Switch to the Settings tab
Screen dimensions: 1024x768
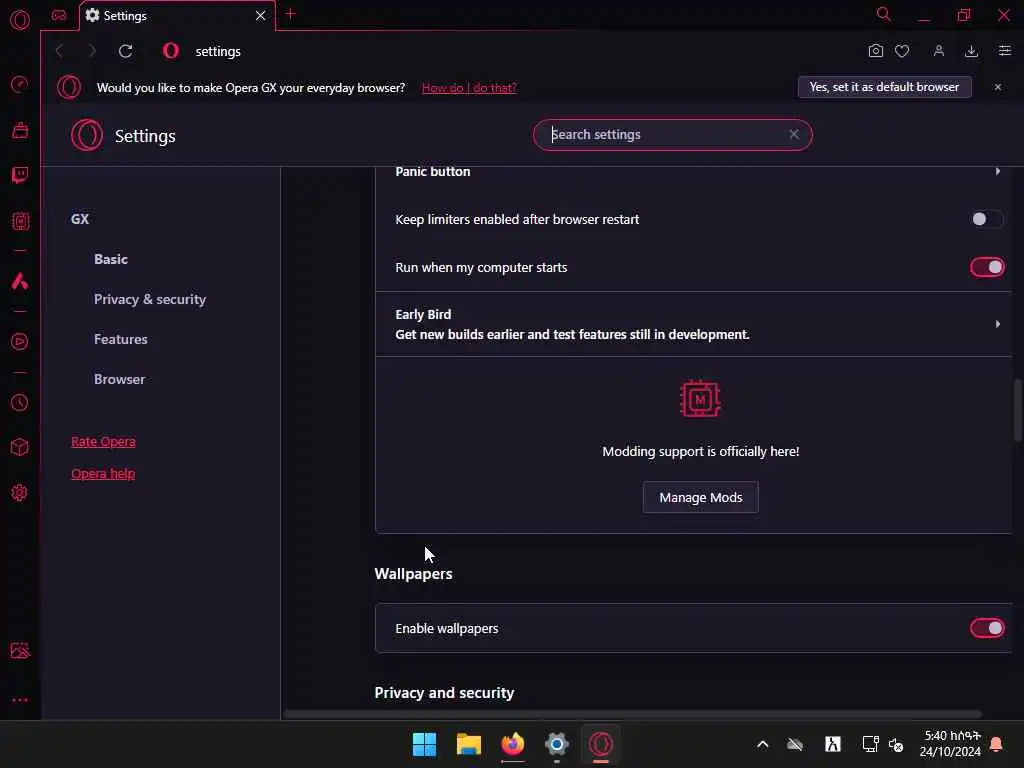click(176, 16)
